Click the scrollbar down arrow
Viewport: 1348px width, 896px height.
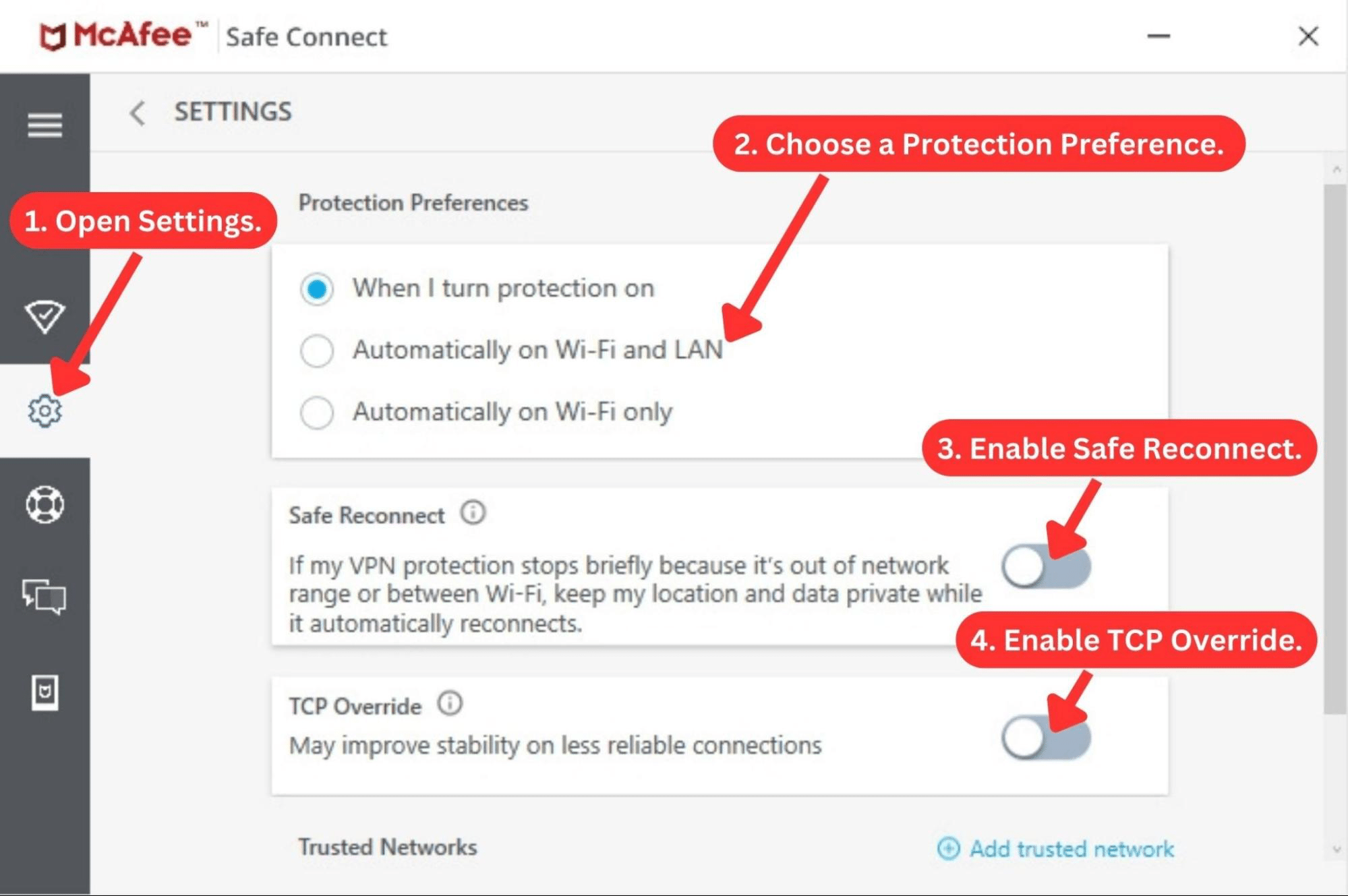1337,849
